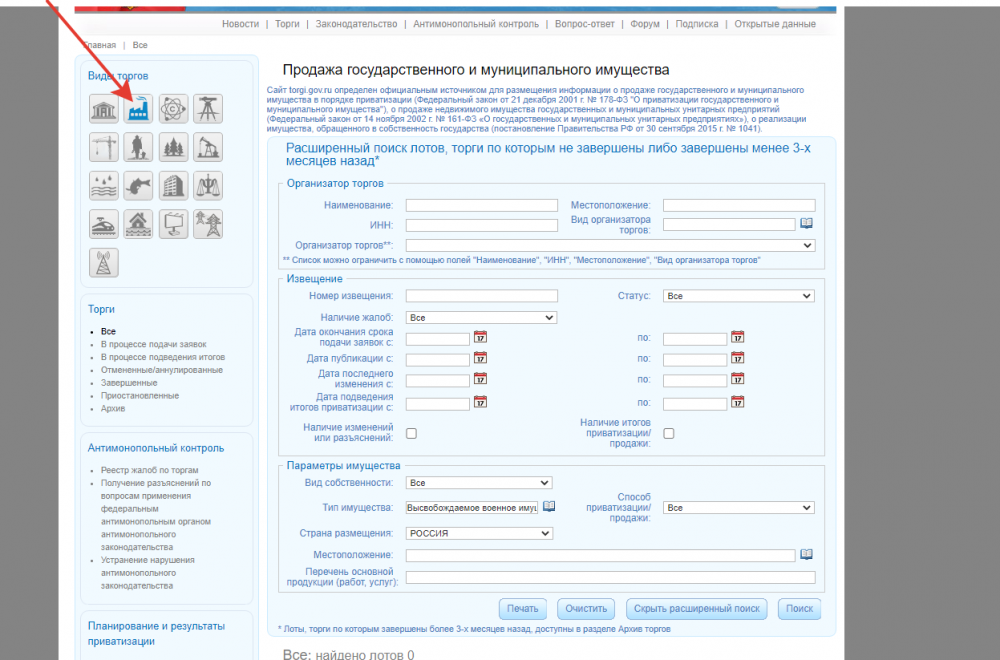Viewport: 1000px width, 660px height.
Task: Click the Тип имущества field
Action: click(472, 508)
